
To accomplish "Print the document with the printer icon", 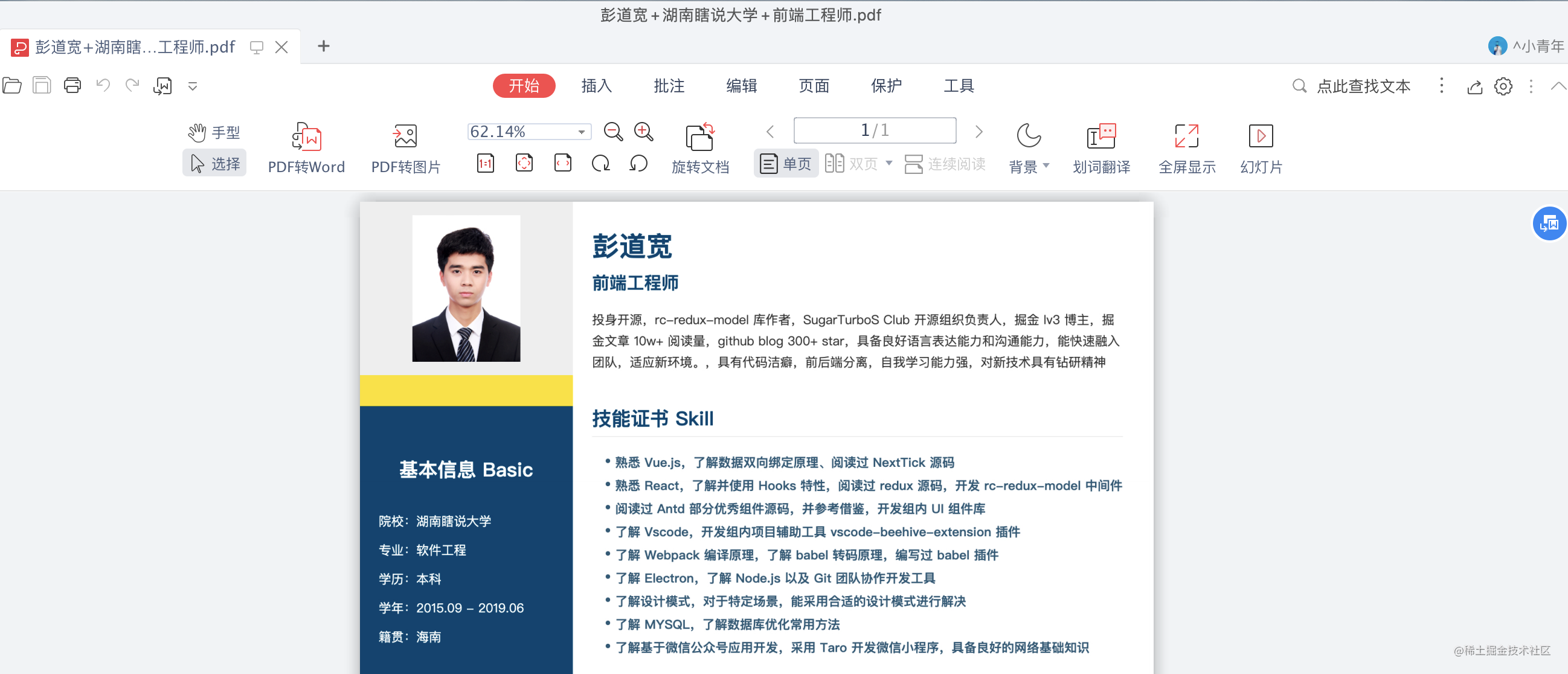I will click(72, 85).
